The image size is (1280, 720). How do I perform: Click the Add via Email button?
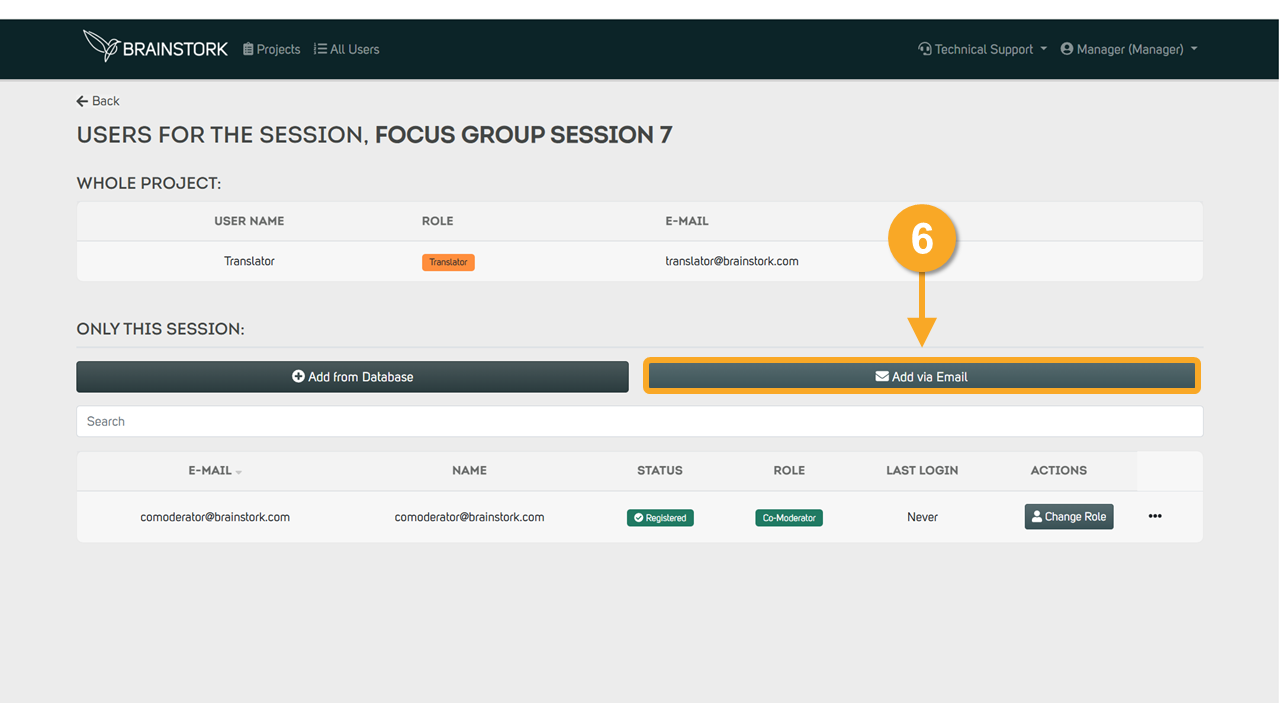(x=921, y=377)
